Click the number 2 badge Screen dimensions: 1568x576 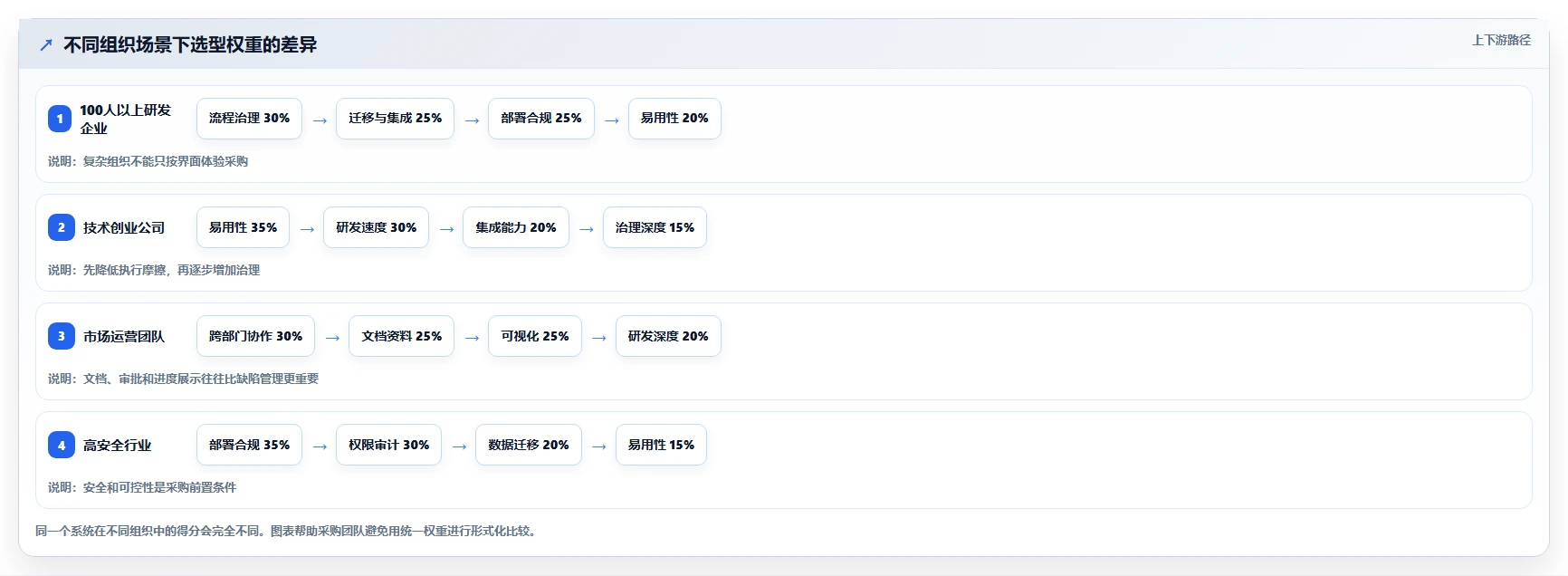(x=61, y=227)
